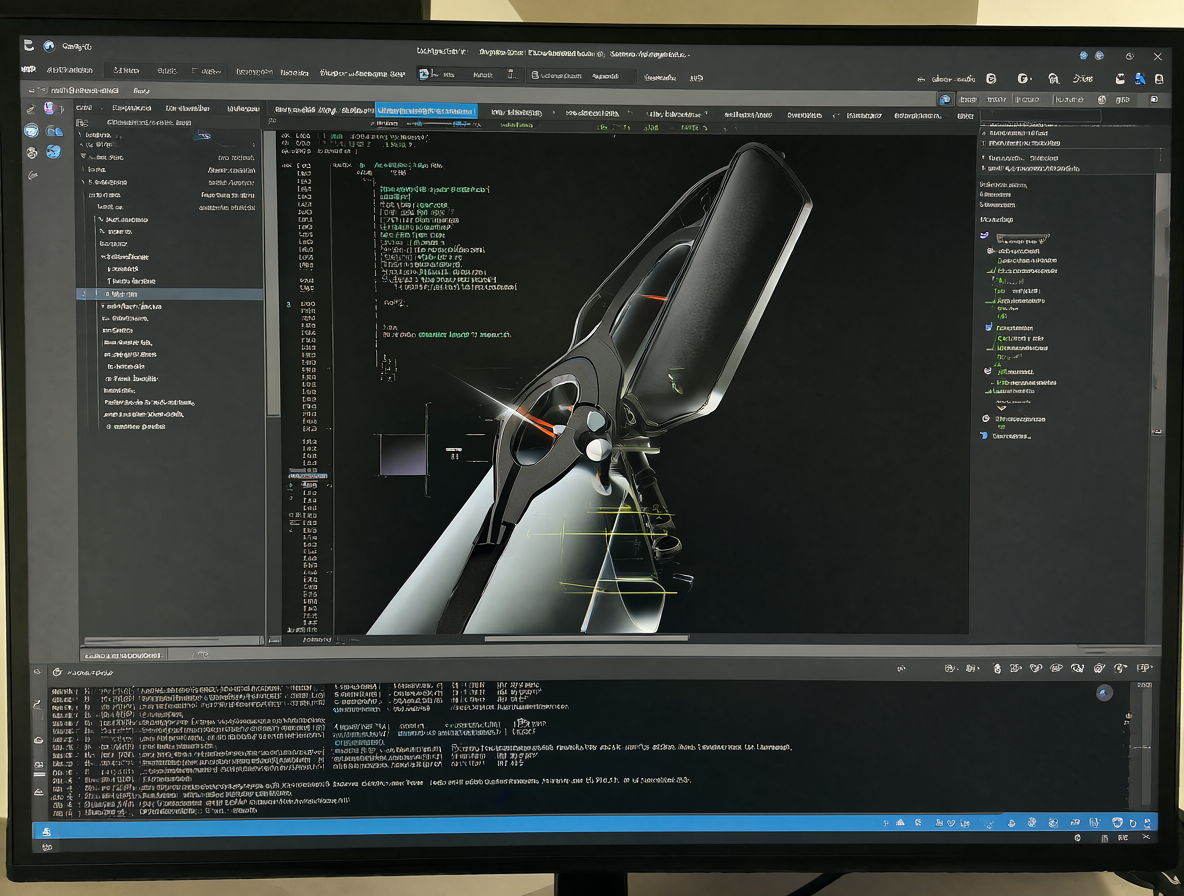Click the blue picture icon in the top toolbar
This screenshot has width=1184, height=896.
[x=424, y=74]
